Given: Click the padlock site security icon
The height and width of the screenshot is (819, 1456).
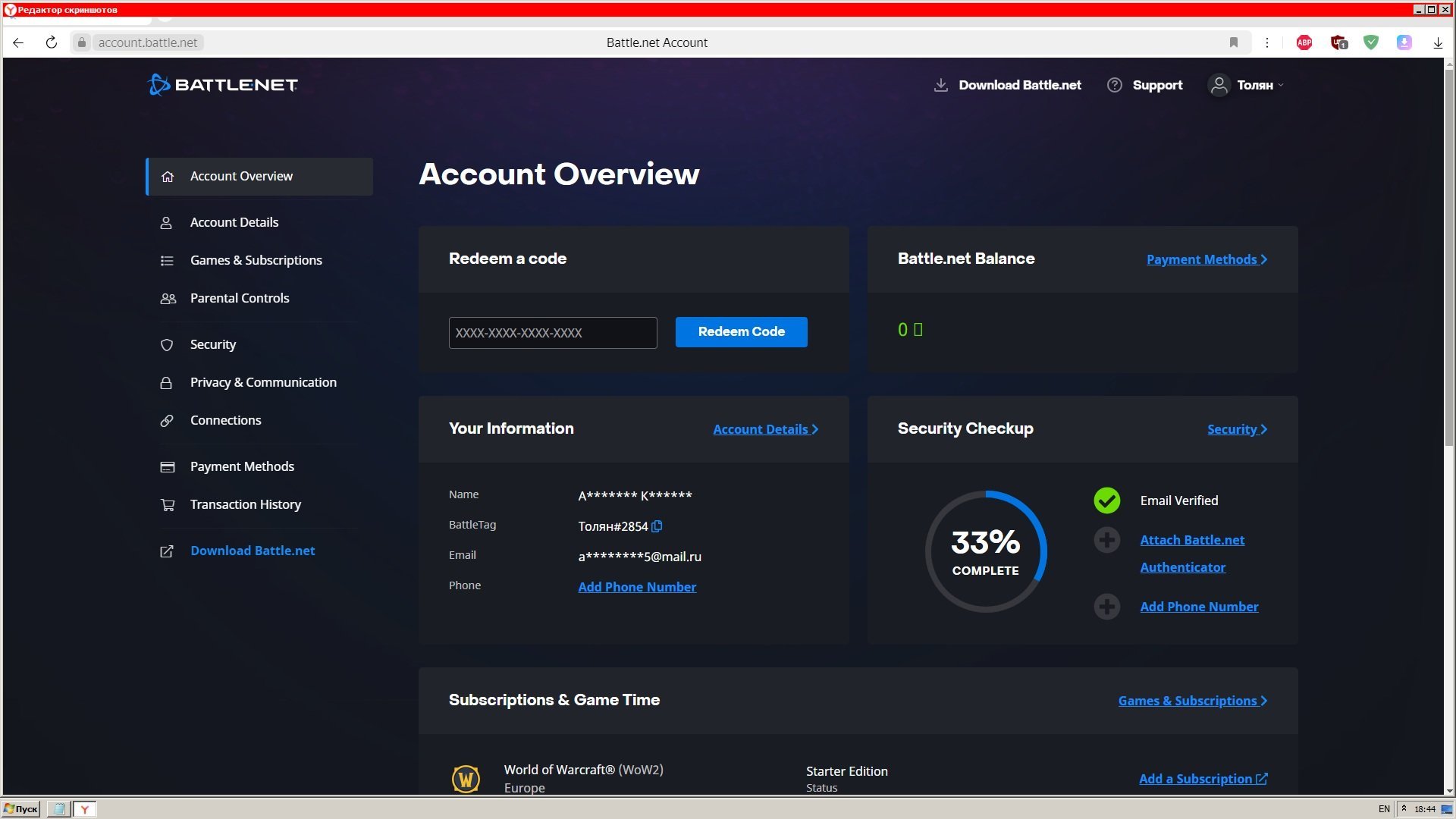Looking at the screenshot, I should pyautogui.click(x=82, y=42).
